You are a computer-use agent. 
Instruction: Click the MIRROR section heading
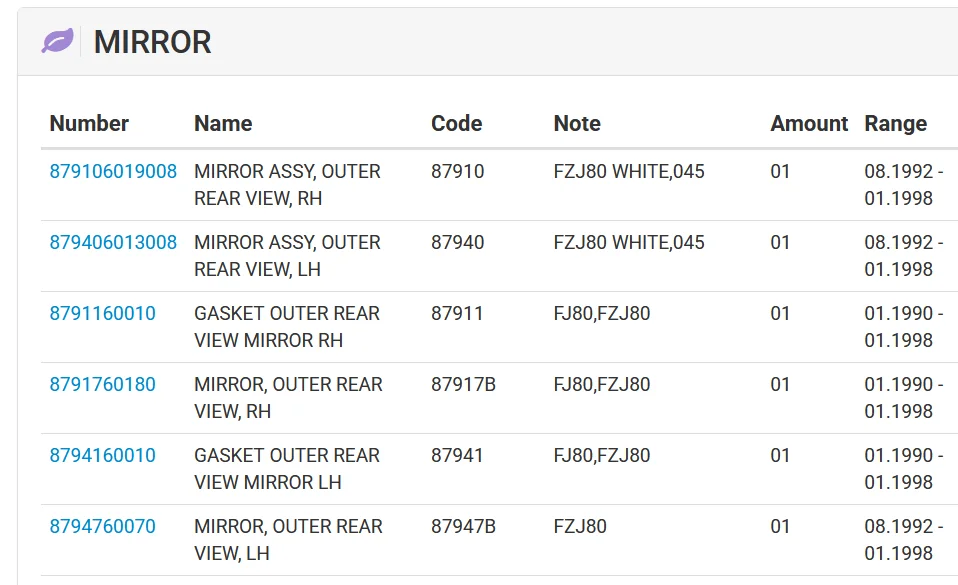[152, 42]
